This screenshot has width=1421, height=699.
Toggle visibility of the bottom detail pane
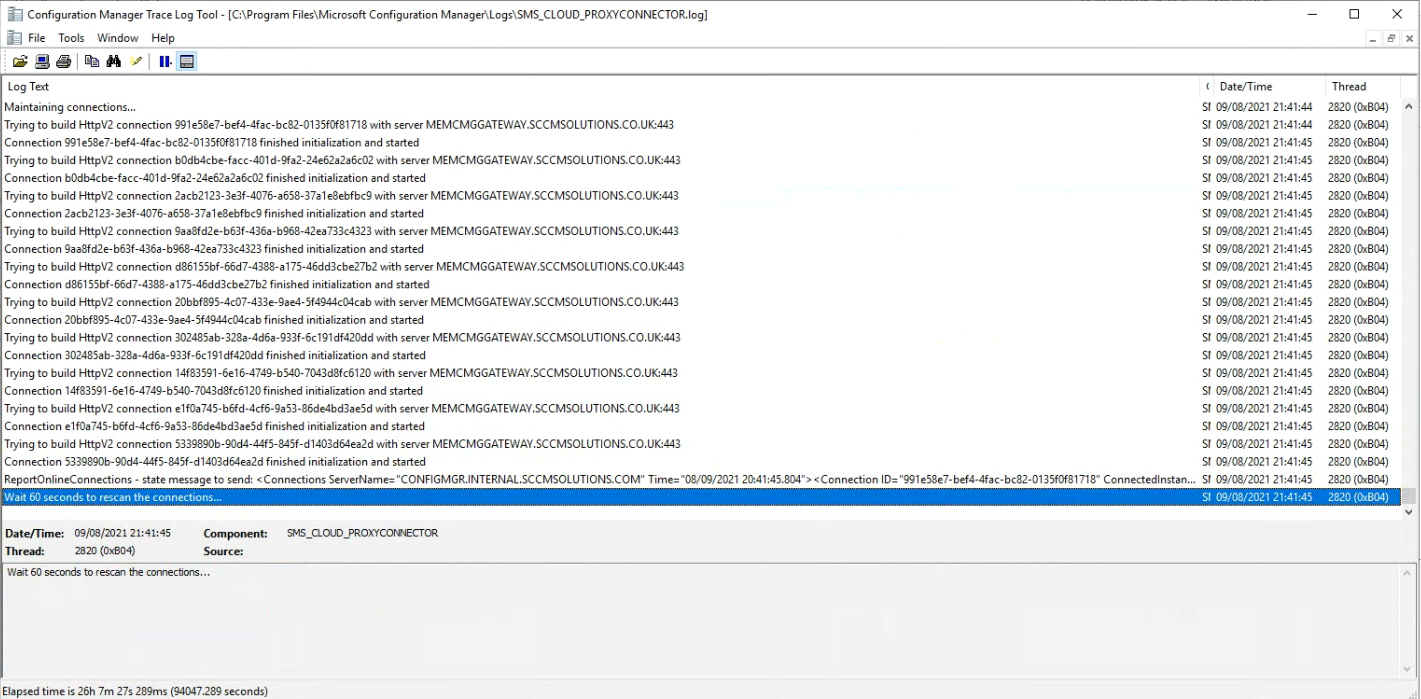click(186, 61)
